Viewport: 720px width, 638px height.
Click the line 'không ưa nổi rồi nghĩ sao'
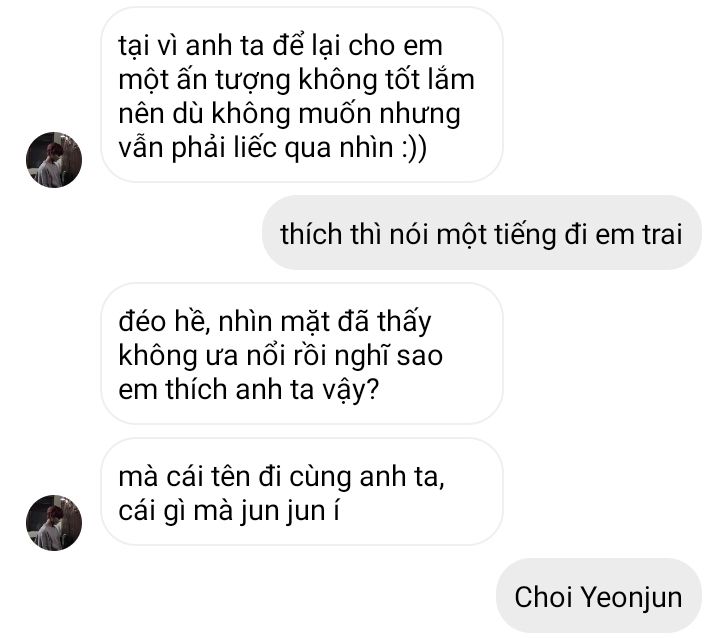[281, 356]
